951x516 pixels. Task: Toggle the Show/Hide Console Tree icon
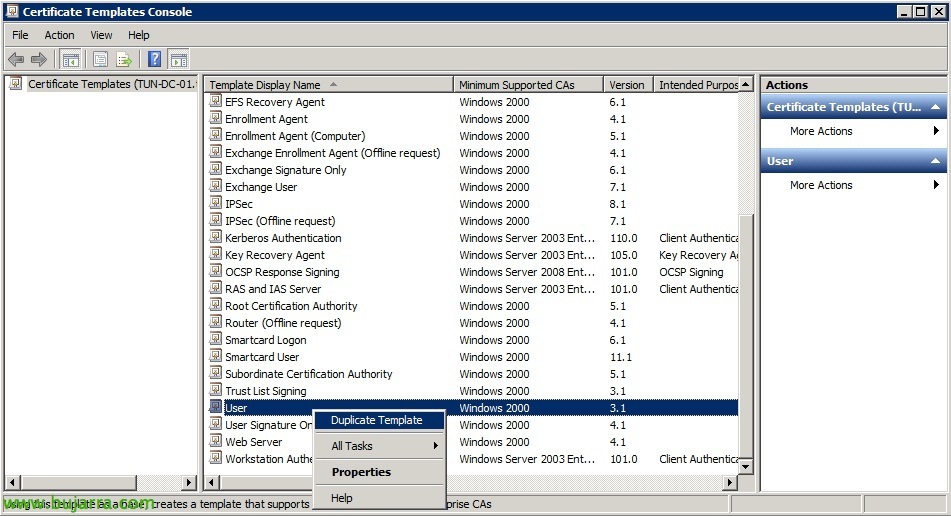(70, 59)
